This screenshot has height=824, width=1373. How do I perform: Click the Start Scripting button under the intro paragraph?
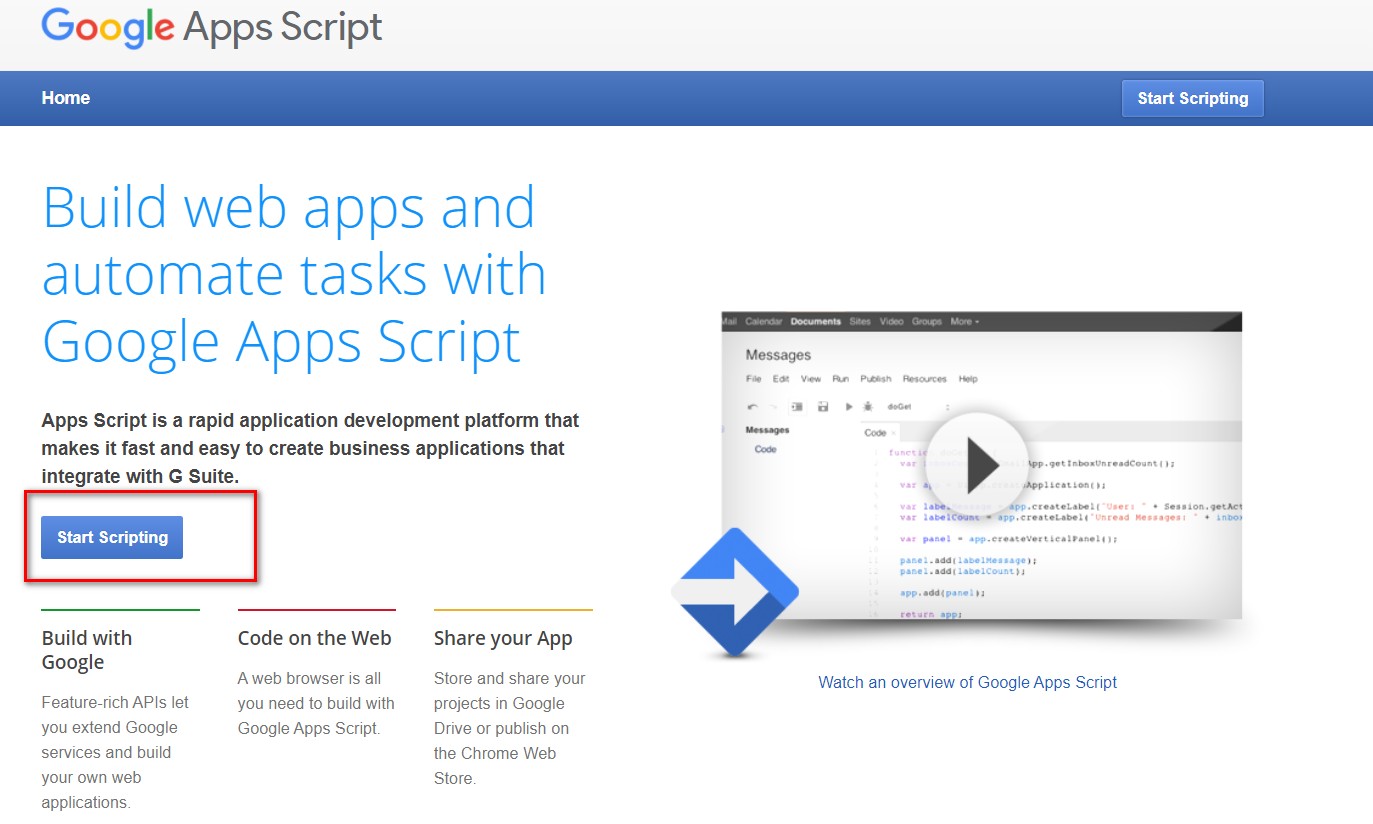(x=112, y=537)
